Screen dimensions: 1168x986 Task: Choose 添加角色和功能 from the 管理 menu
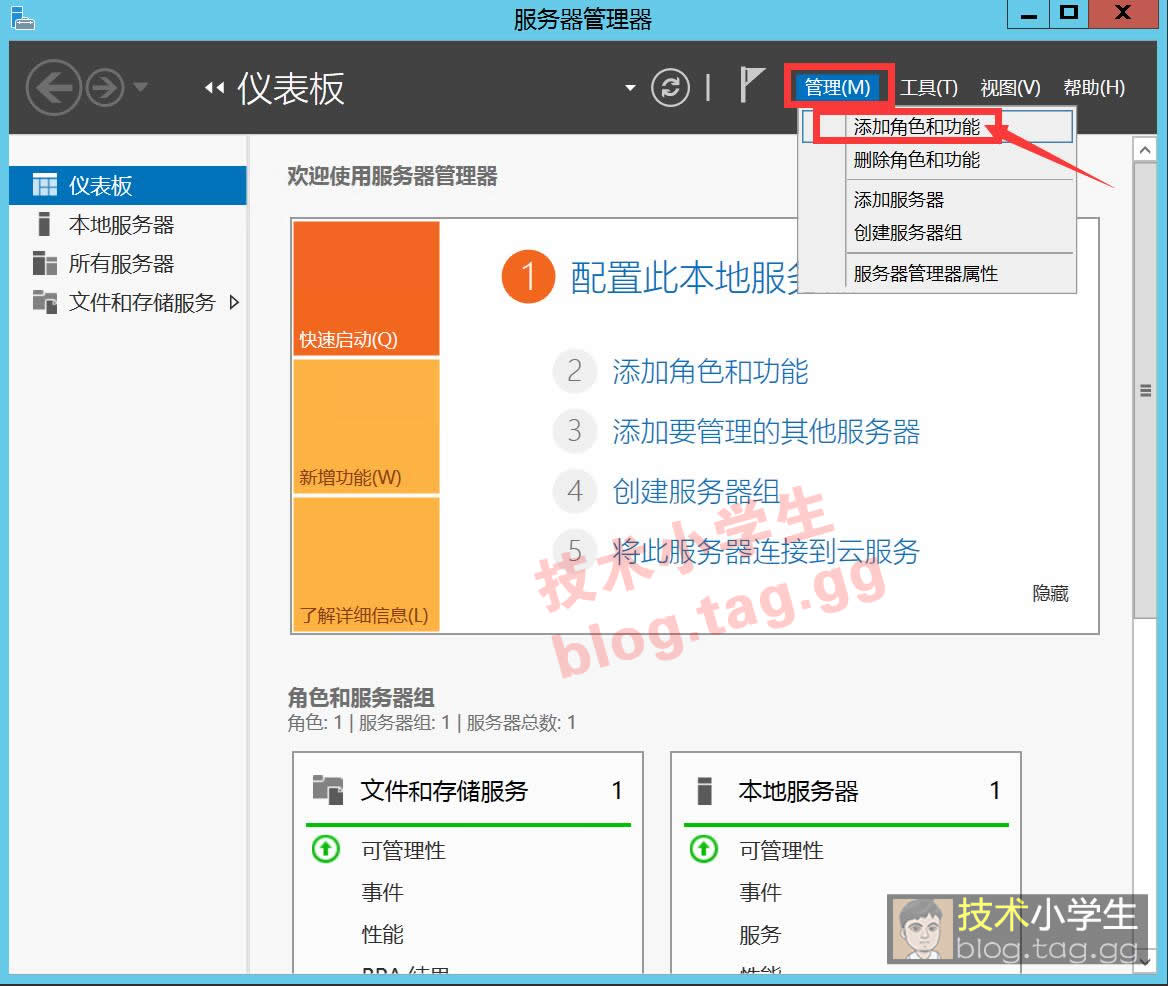point(916,127)
